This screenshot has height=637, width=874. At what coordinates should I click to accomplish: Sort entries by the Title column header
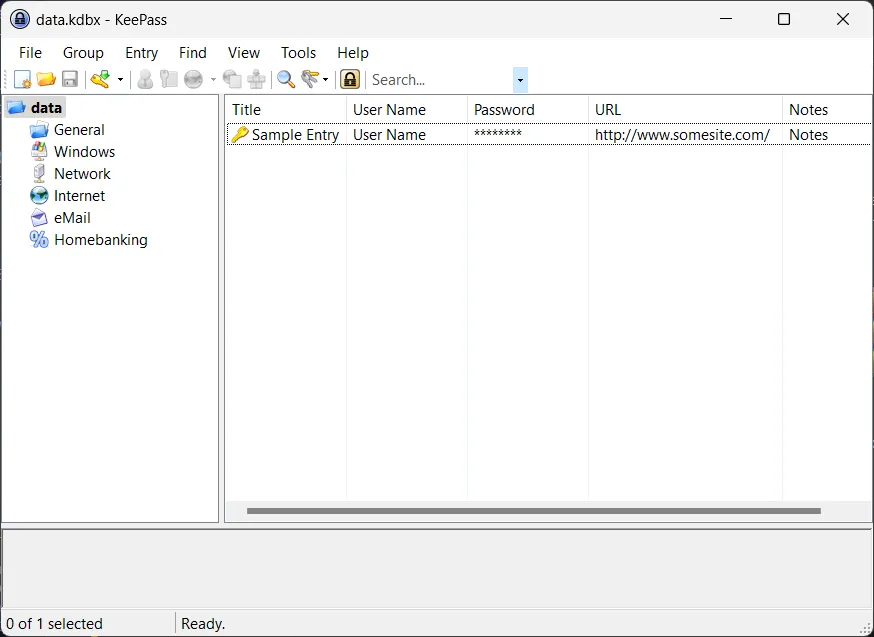pyautogui.click(x=285, y=110)
